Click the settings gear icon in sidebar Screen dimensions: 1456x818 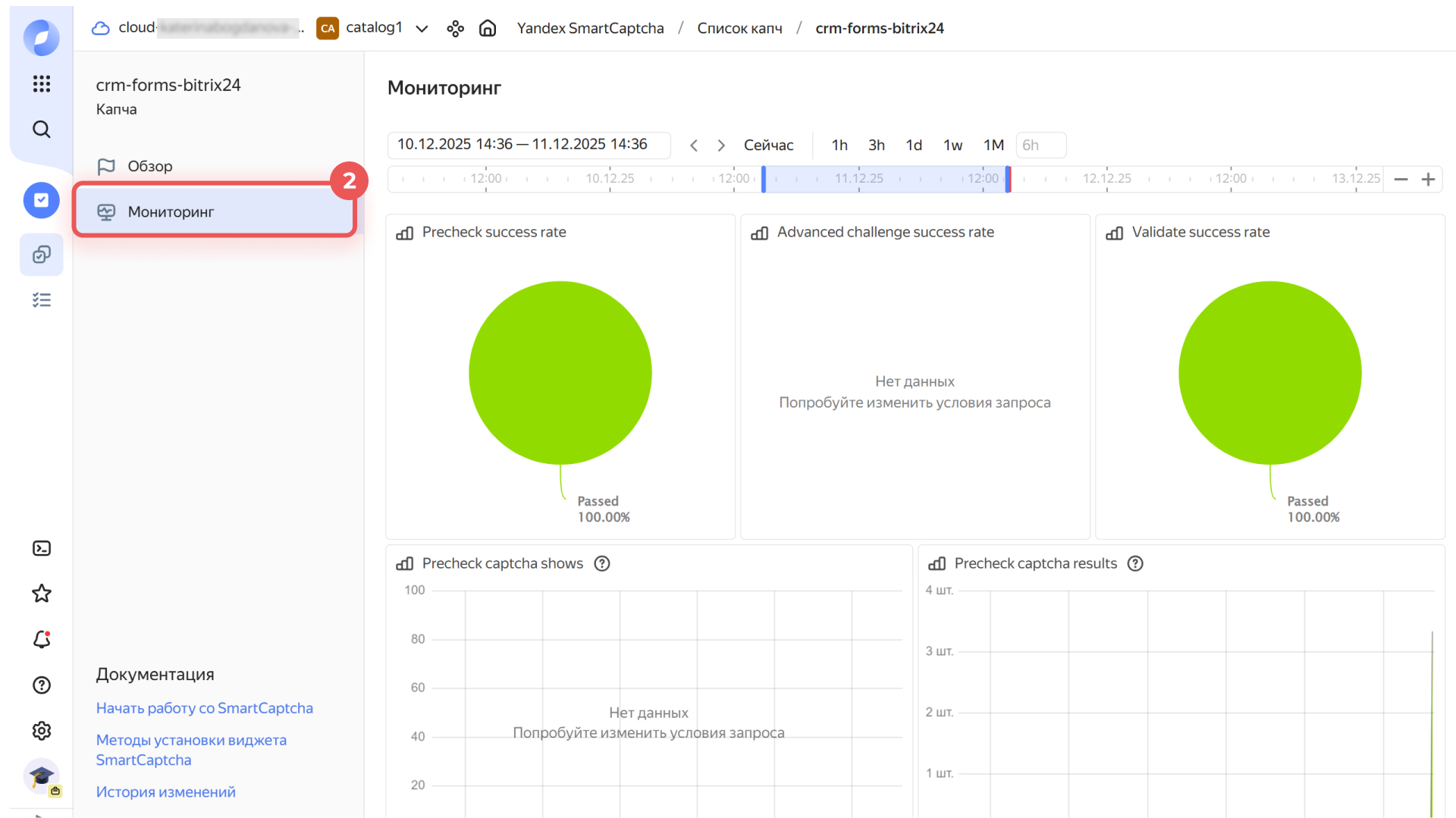coord(42,731)
